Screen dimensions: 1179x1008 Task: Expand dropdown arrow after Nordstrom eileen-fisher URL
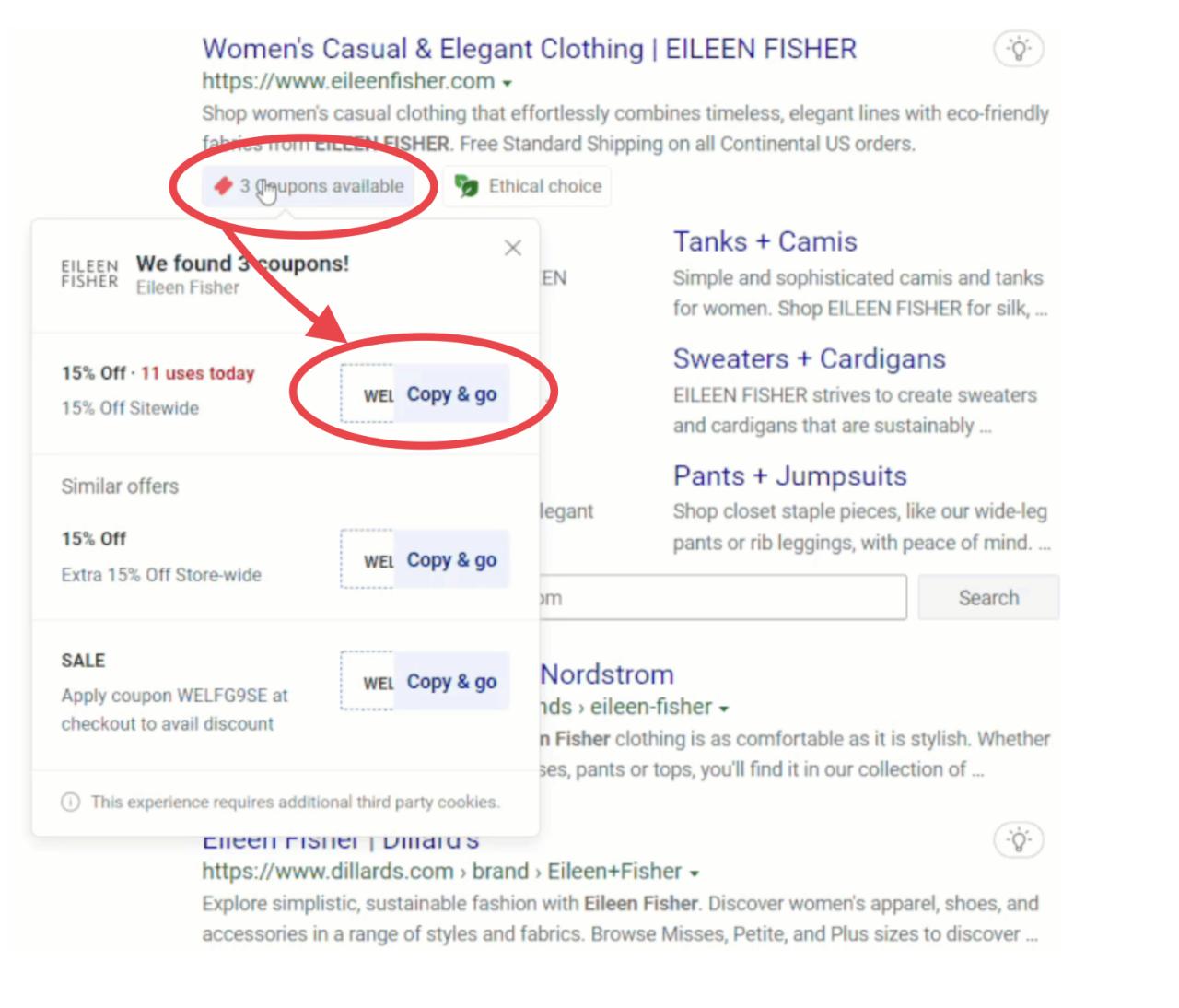[x=724, y=709]
